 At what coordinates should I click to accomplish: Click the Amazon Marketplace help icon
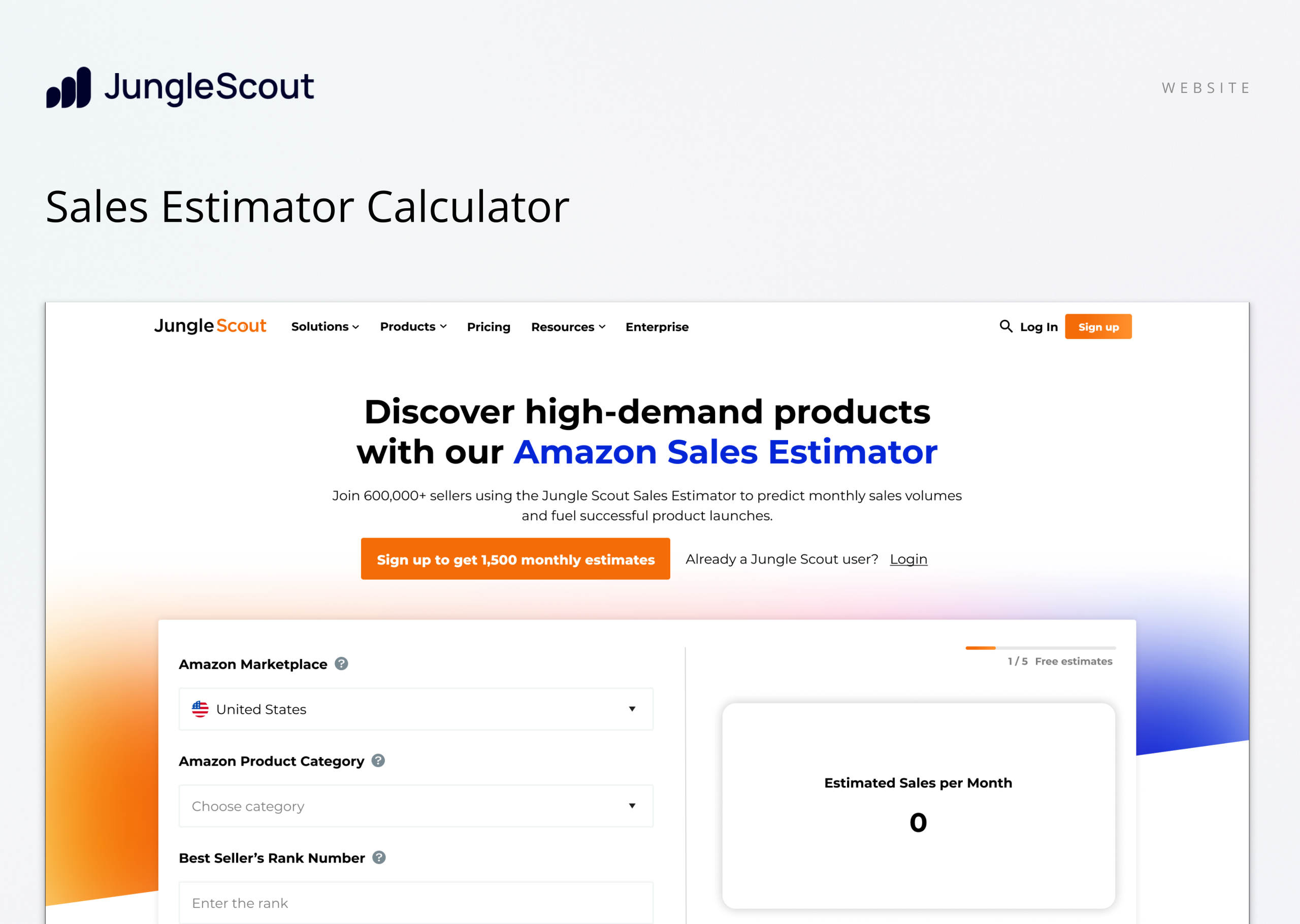(x=341, y=664)
